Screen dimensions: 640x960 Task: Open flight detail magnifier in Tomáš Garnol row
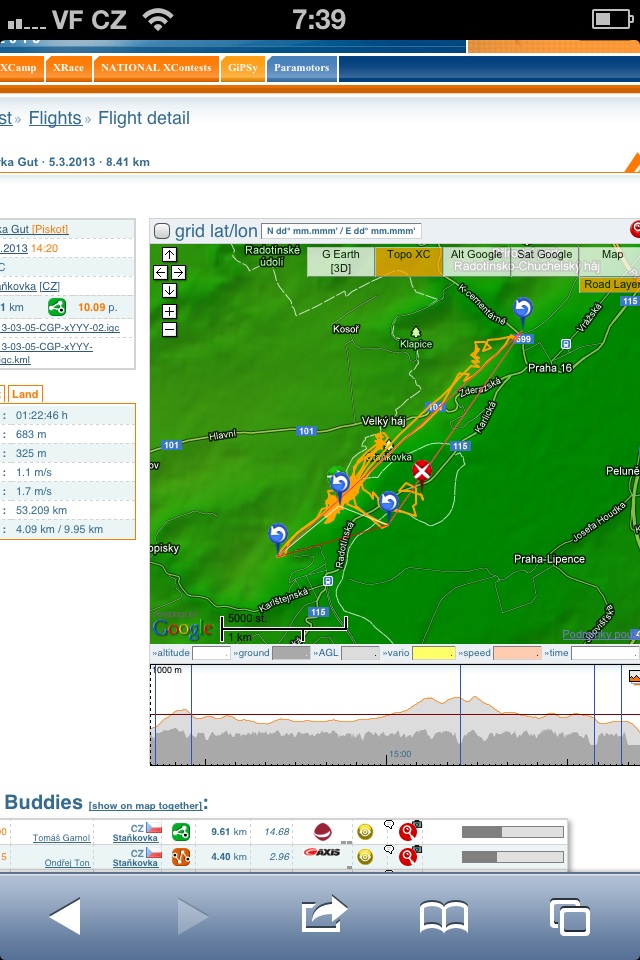pos(408,832)
